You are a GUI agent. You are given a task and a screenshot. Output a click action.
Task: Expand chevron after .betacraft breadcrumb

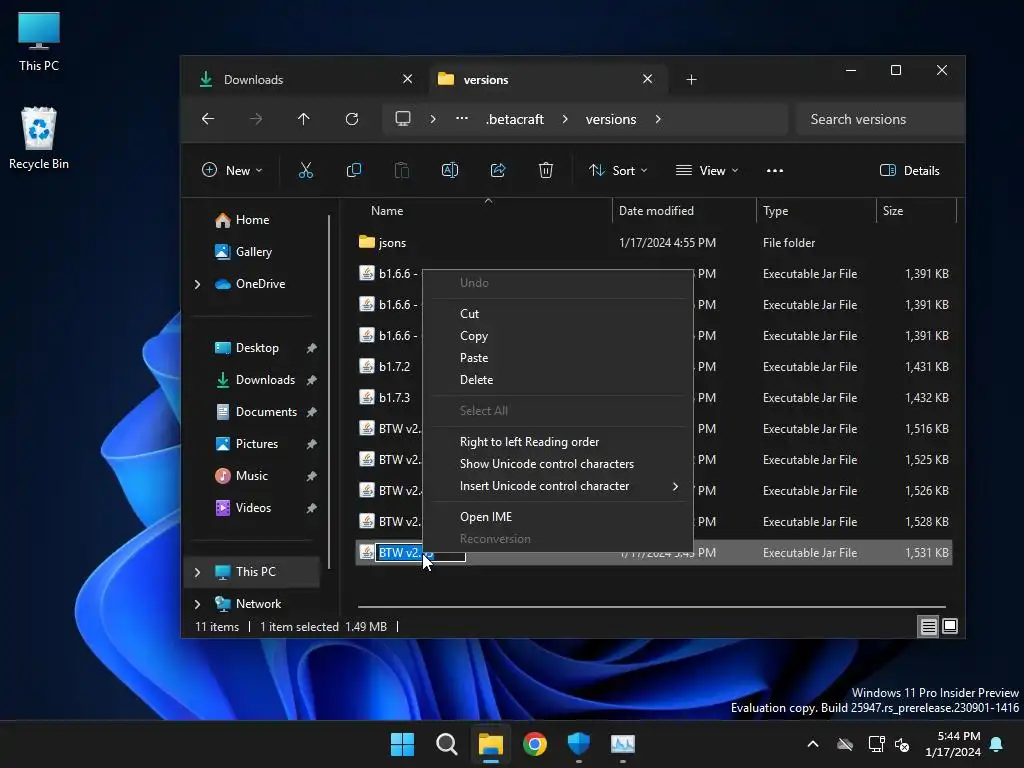(565, 119)
